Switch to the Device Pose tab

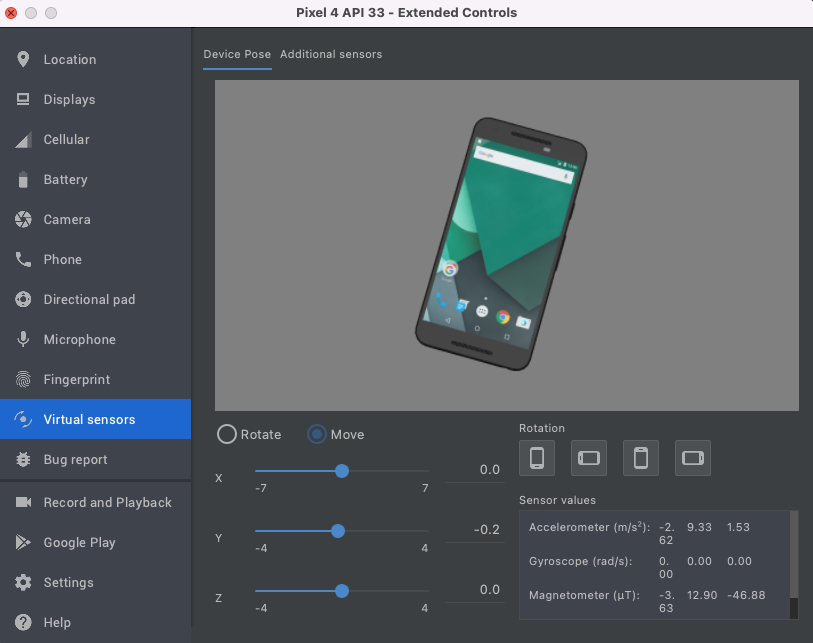(x=237, y=54)
